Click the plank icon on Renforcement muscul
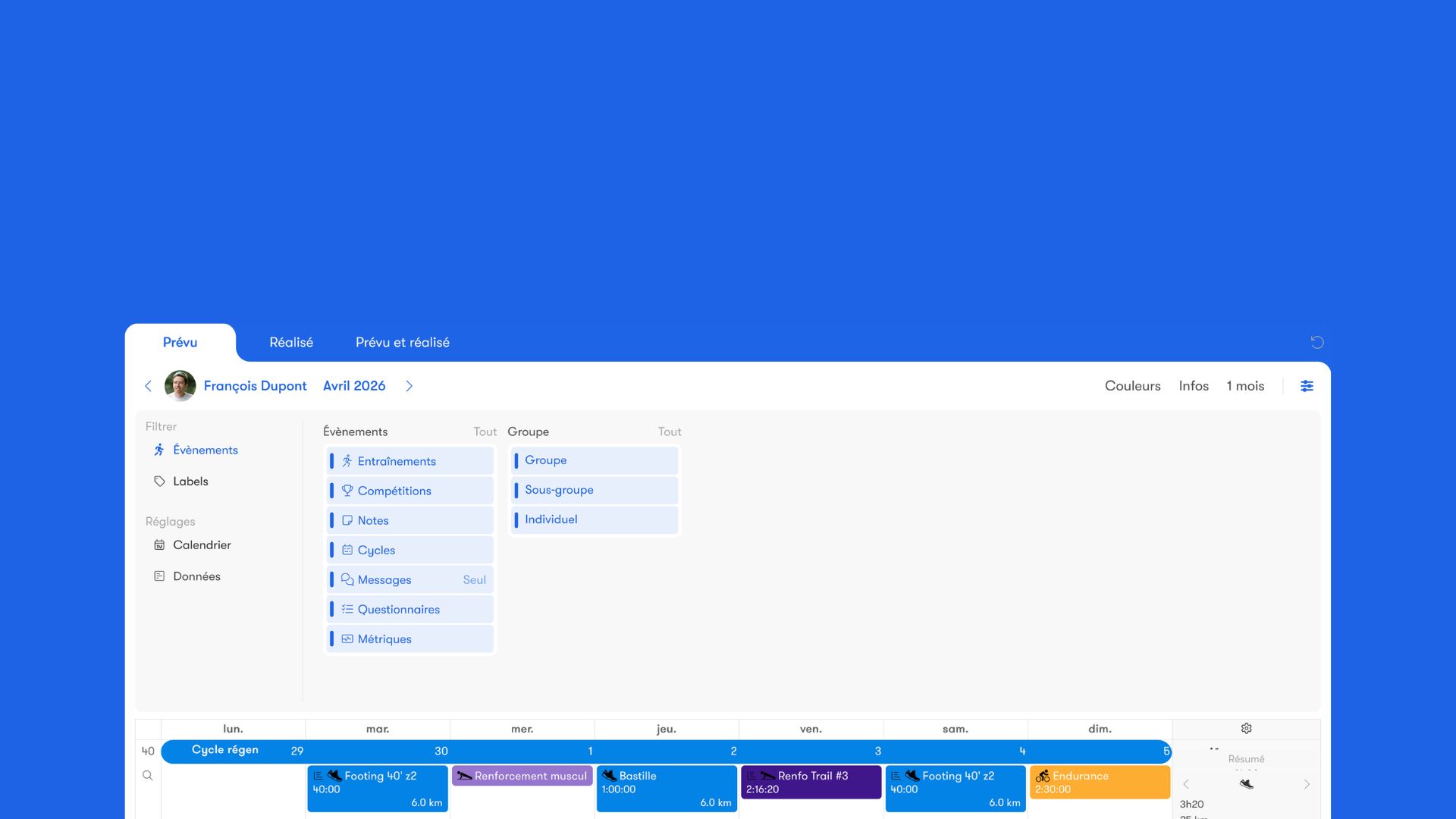This screenshot has height=819, width=1456. [x=464, y=776]
